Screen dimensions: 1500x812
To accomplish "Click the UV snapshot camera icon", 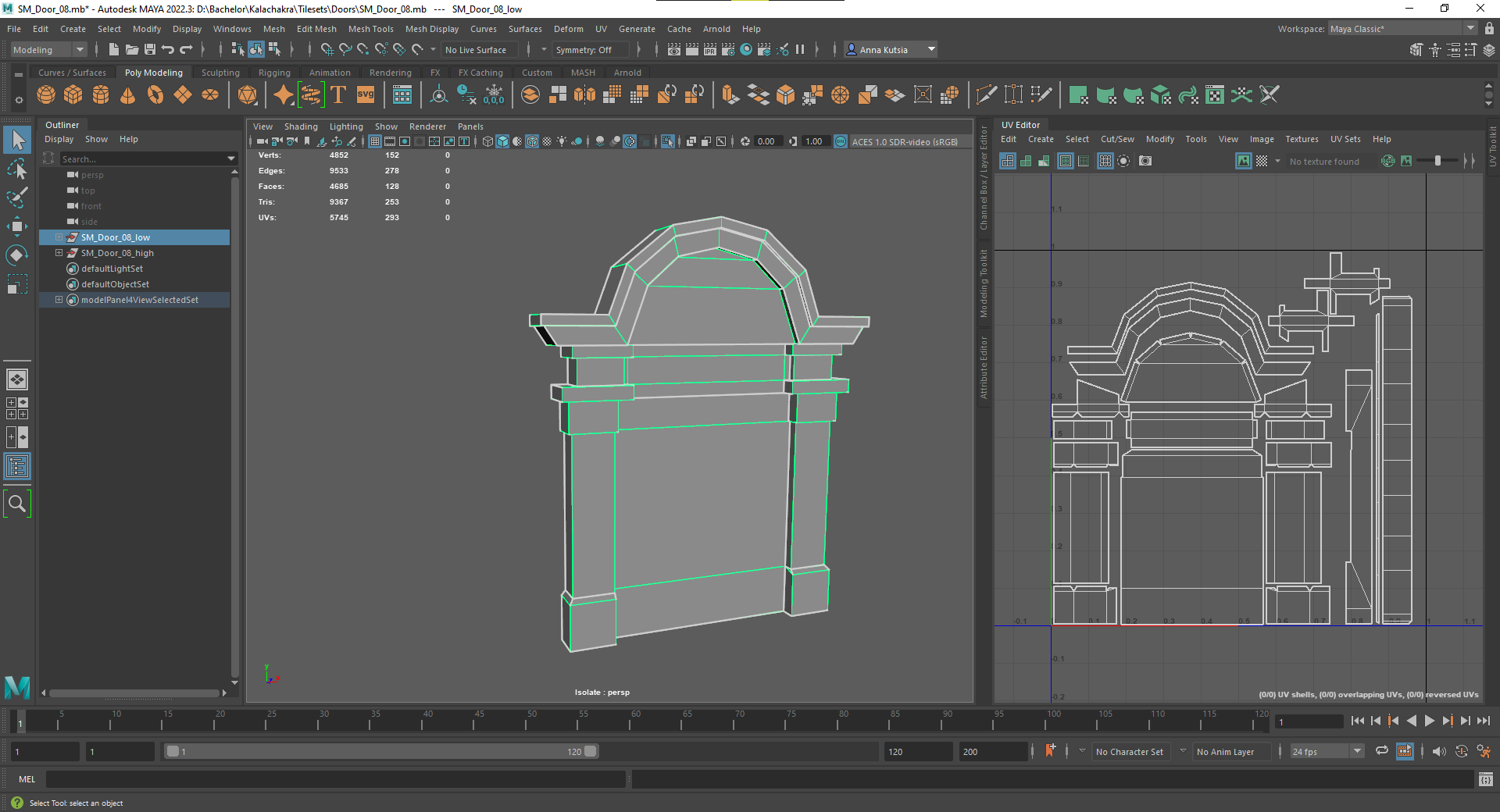I will (x=1145, y=161).
